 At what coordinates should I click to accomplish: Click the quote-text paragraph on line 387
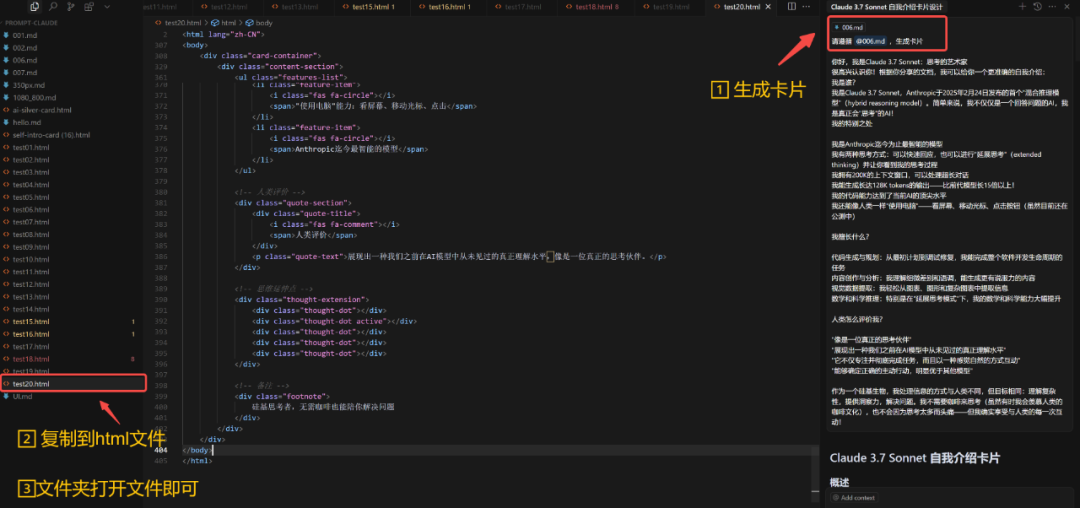pyautogui.click(x=459, y=257)
